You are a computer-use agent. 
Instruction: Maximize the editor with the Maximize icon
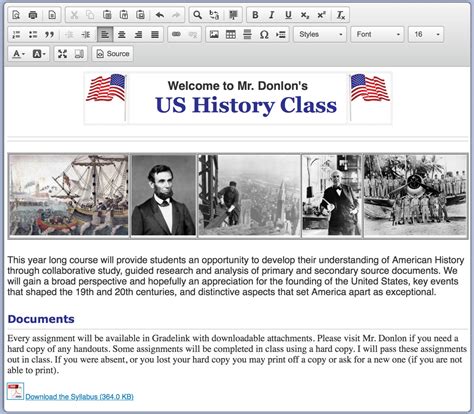point(62,54)
